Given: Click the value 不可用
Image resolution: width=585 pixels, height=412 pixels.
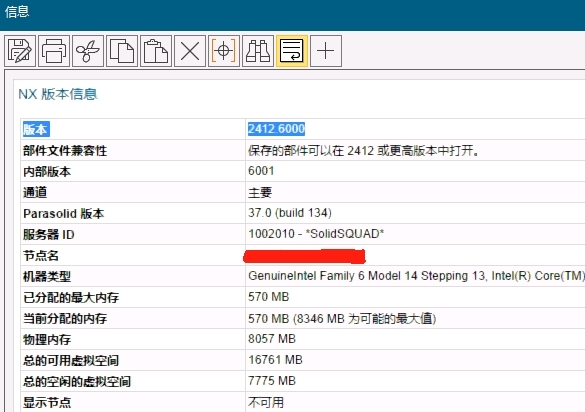Looking at the screenshot, I should point(266,402).
